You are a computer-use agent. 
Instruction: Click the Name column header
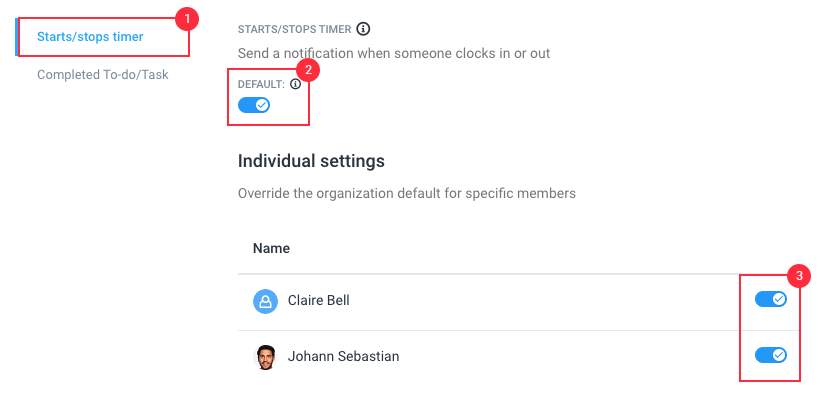(x=271, y=248)
